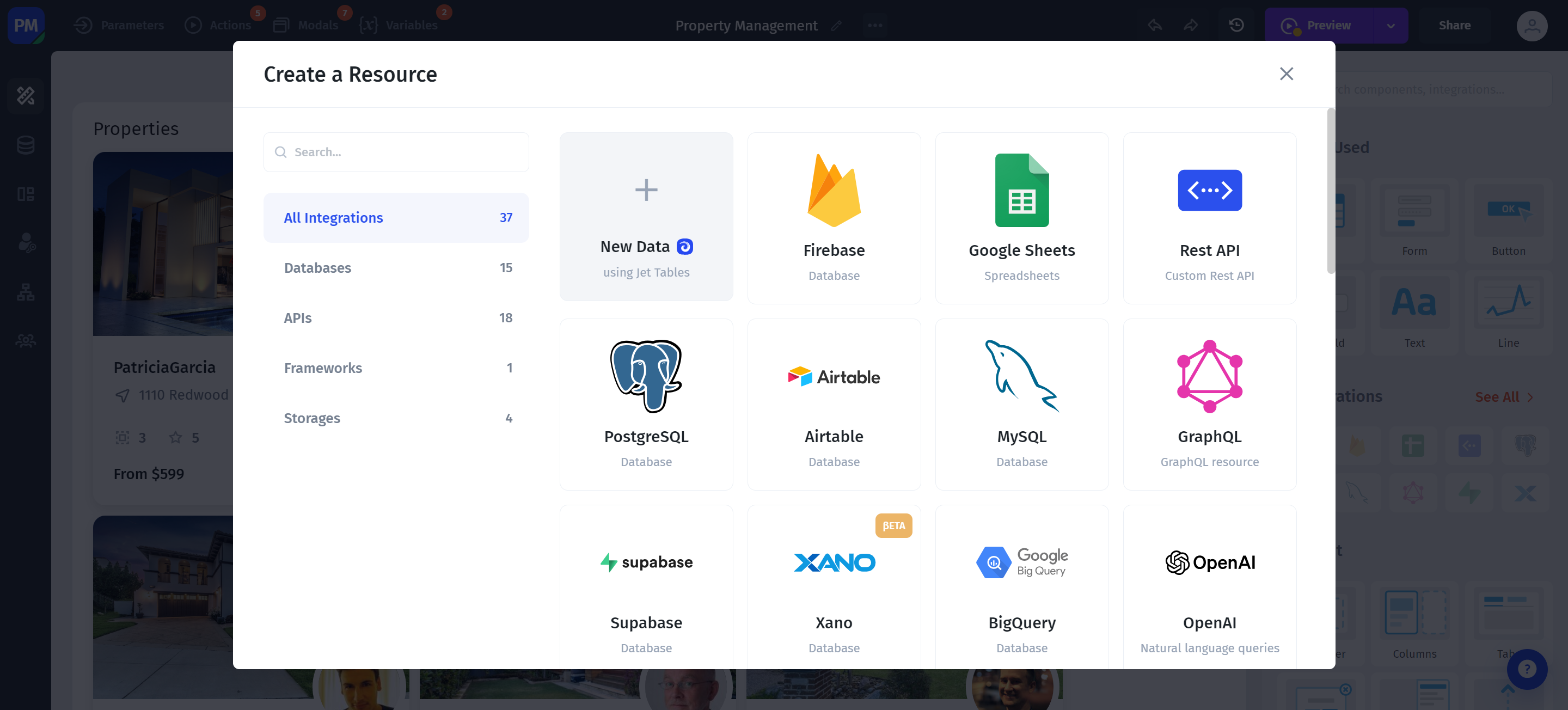The height and width of the screenshot is (710, 1568).
Task: Choose the Airtable integration
Action: (x=834, y=405)
